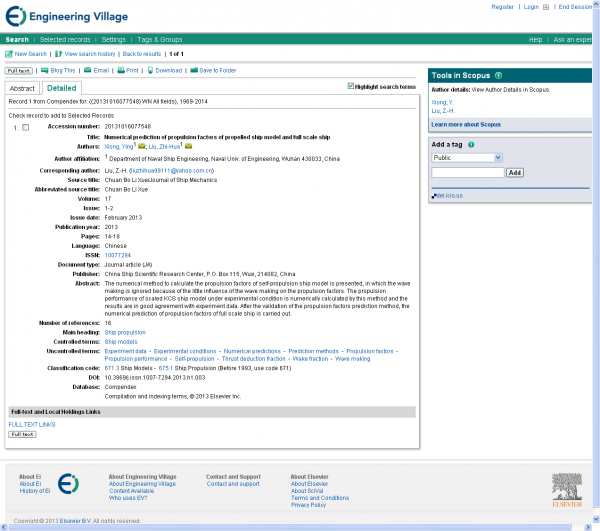
Task: Click the corresponding author email address
Action: point(171,171)
